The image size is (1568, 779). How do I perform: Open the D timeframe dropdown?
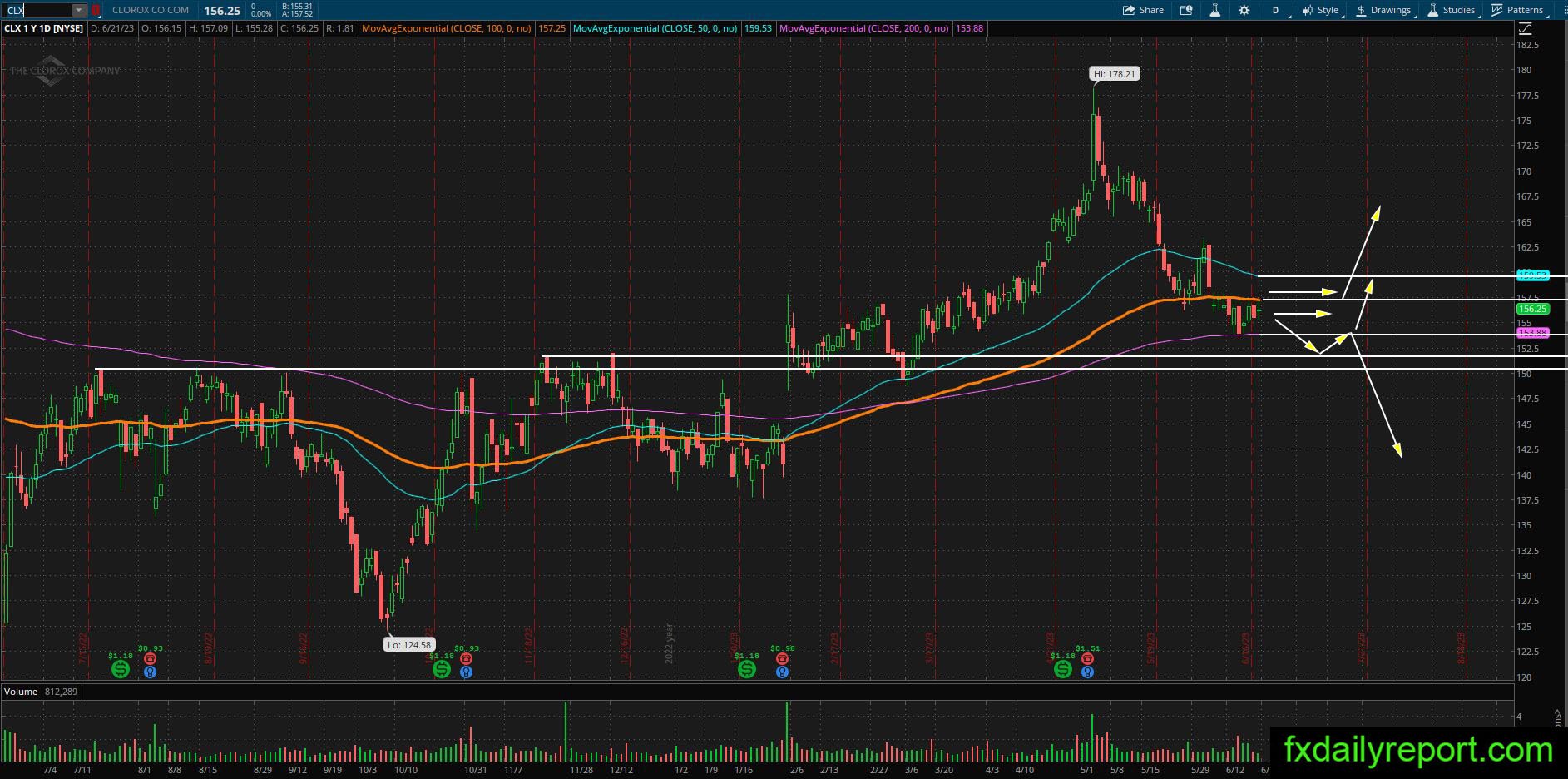click(x=1279, y=10)
